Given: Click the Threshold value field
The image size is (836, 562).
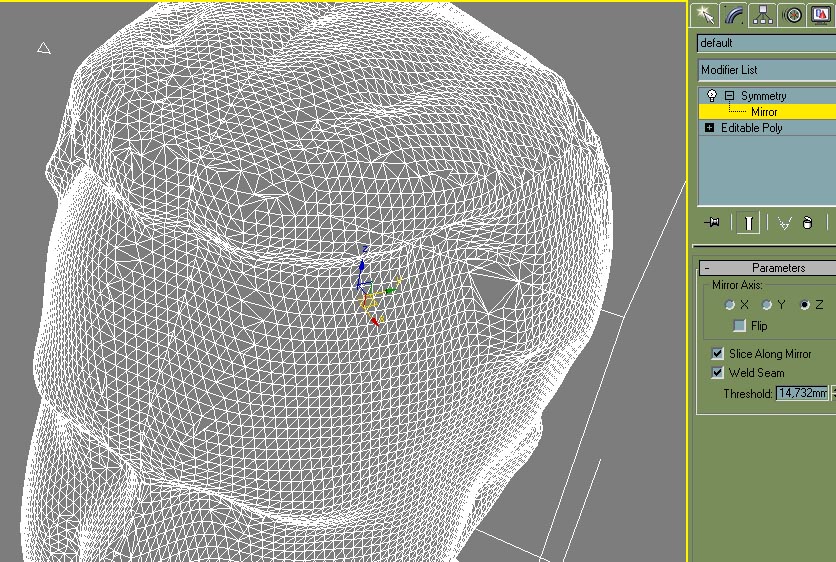Looking at the screenshot, I should (802, 393).
